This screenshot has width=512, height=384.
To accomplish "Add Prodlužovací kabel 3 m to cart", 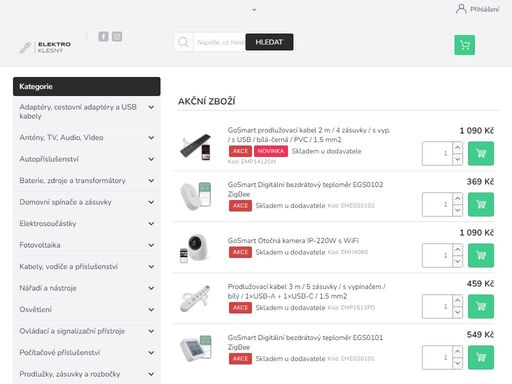I will coord(481,306).
